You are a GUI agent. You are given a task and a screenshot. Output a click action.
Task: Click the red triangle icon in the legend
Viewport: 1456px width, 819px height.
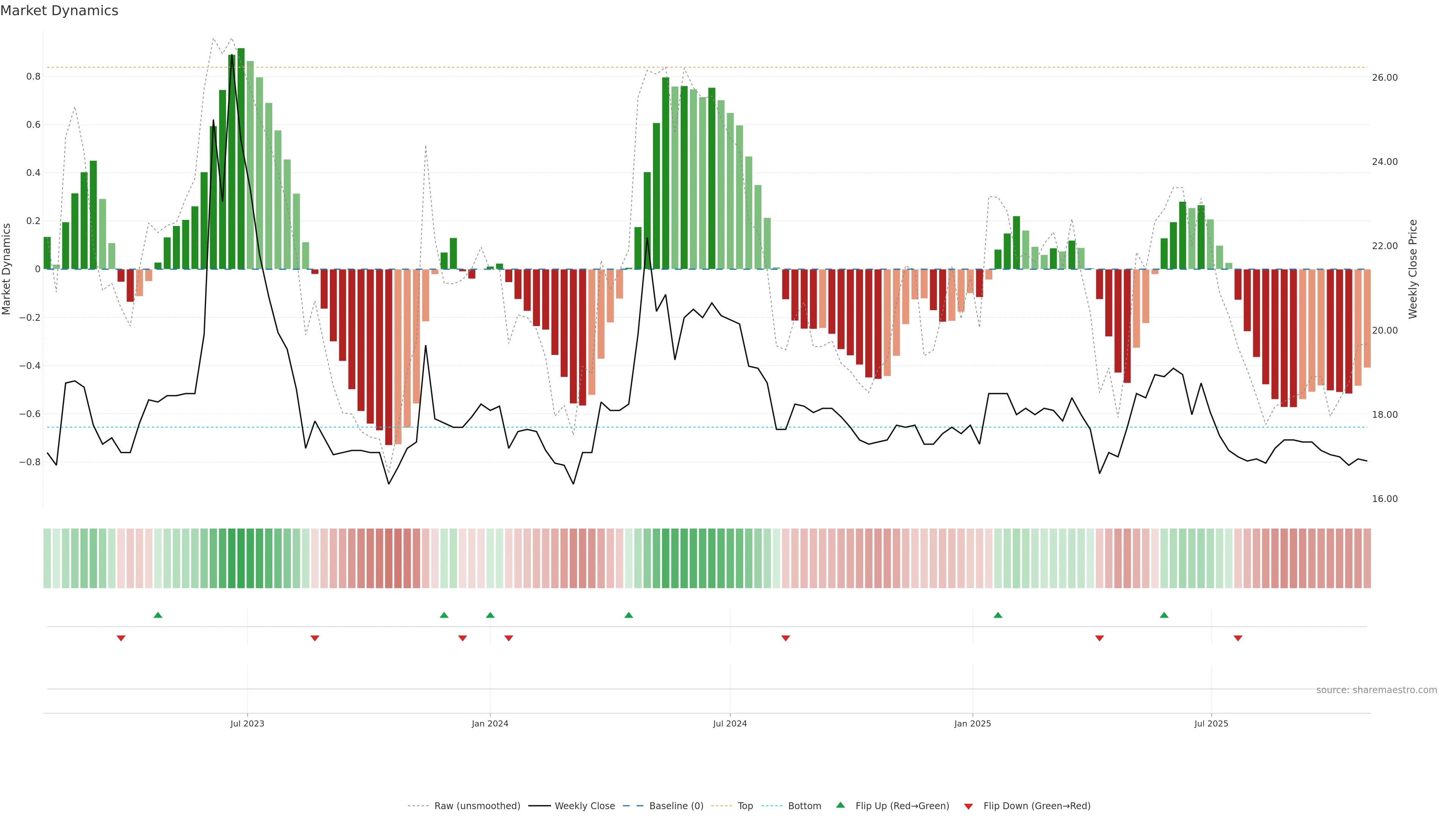pos(968,806)
